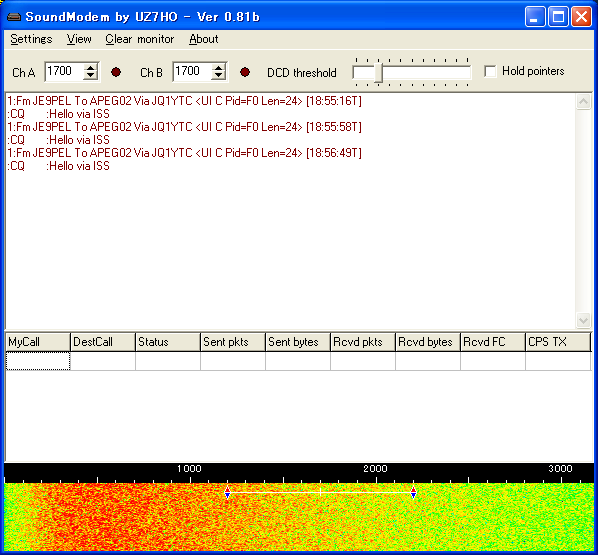Image resolution: width=598 pixels, height=555 pixels.
Task: Click the Ch A DCD indicator light
Action: click(116, 72)
